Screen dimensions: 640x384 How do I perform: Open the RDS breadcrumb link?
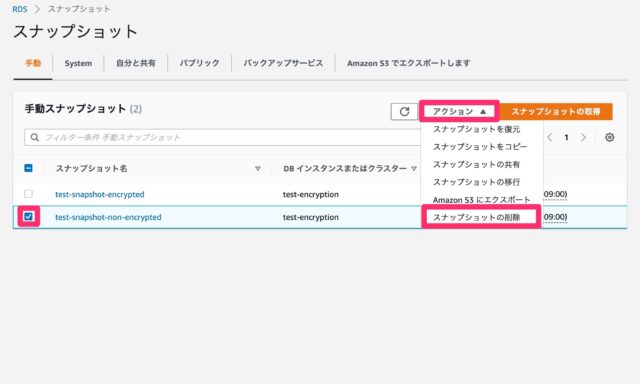click(20, 9)
